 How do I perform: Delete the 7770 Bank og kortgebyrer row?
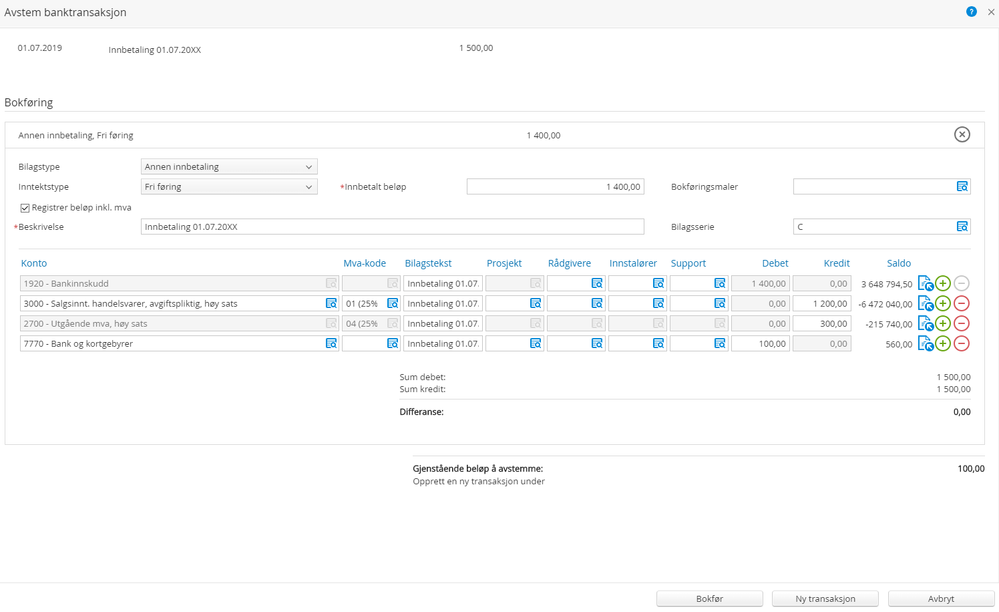(961, 344)
